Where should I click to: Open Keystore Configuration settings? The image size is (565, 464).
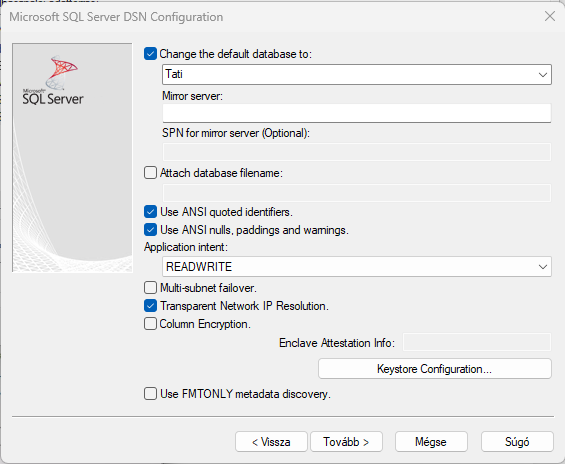(x=435, y=369)
